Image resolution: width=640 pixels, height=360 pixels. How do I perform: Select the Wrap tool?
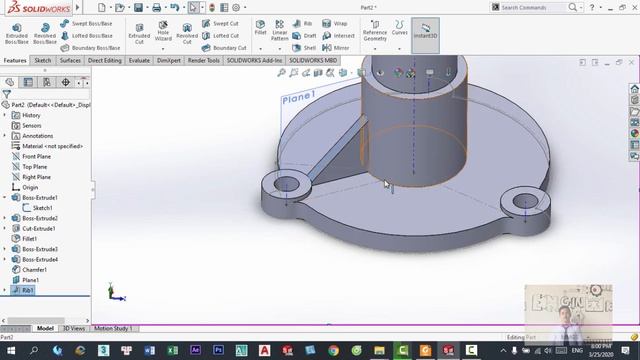click(335, 24)
